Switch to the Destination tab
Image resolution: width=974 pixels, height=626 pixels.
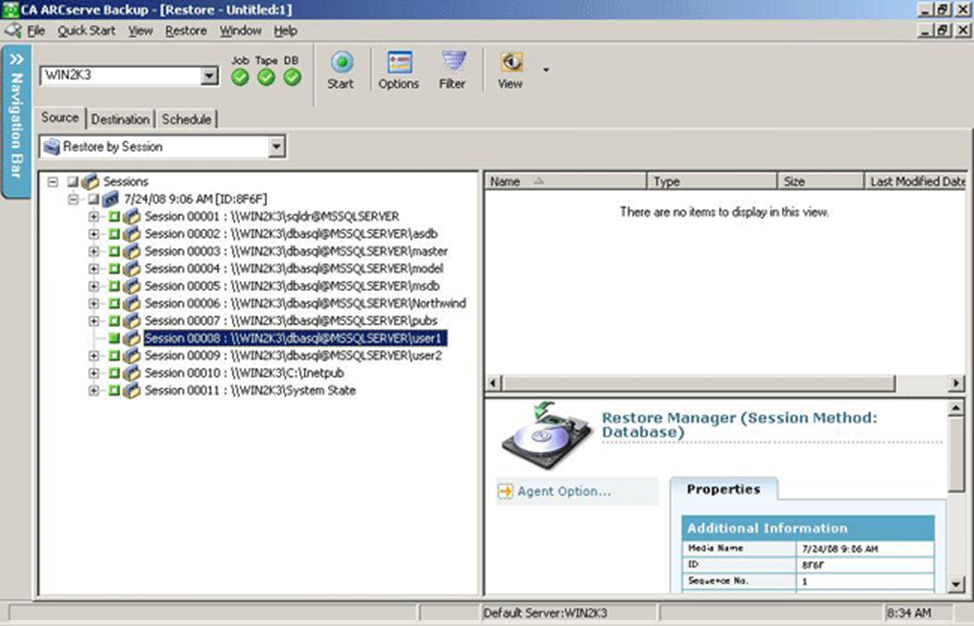121,119
